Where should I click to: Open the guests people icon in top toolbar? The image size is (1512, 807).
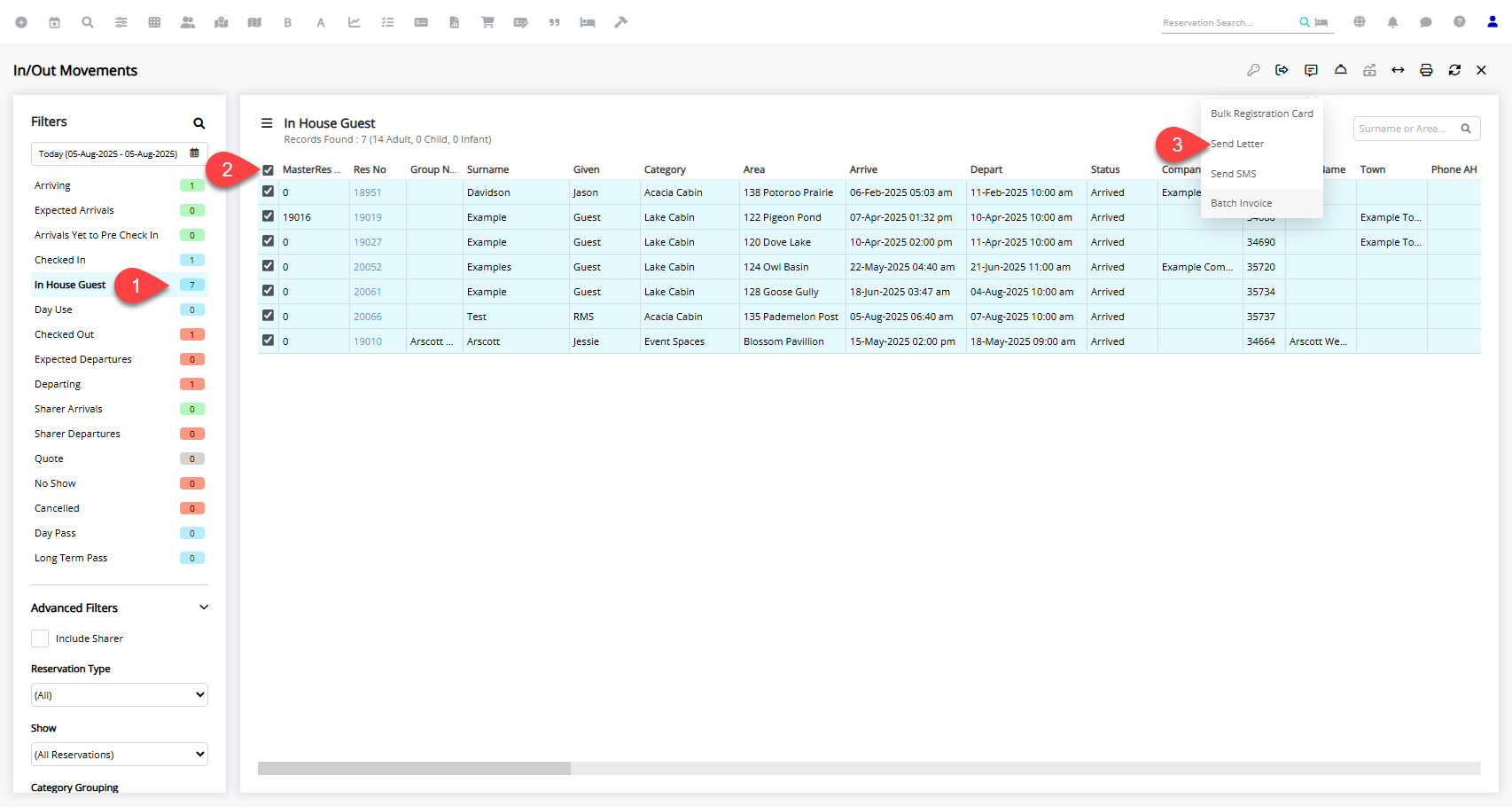click(188, 22)
